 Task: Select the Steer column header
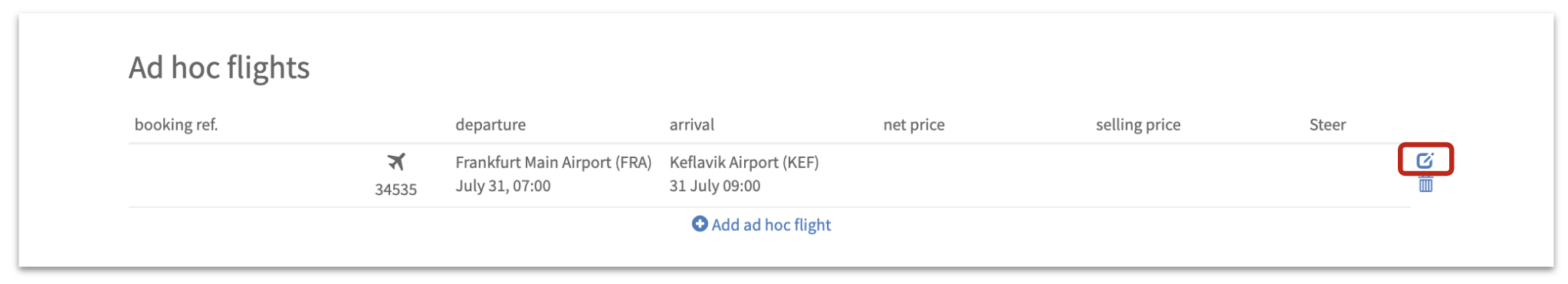point(1327,124)
